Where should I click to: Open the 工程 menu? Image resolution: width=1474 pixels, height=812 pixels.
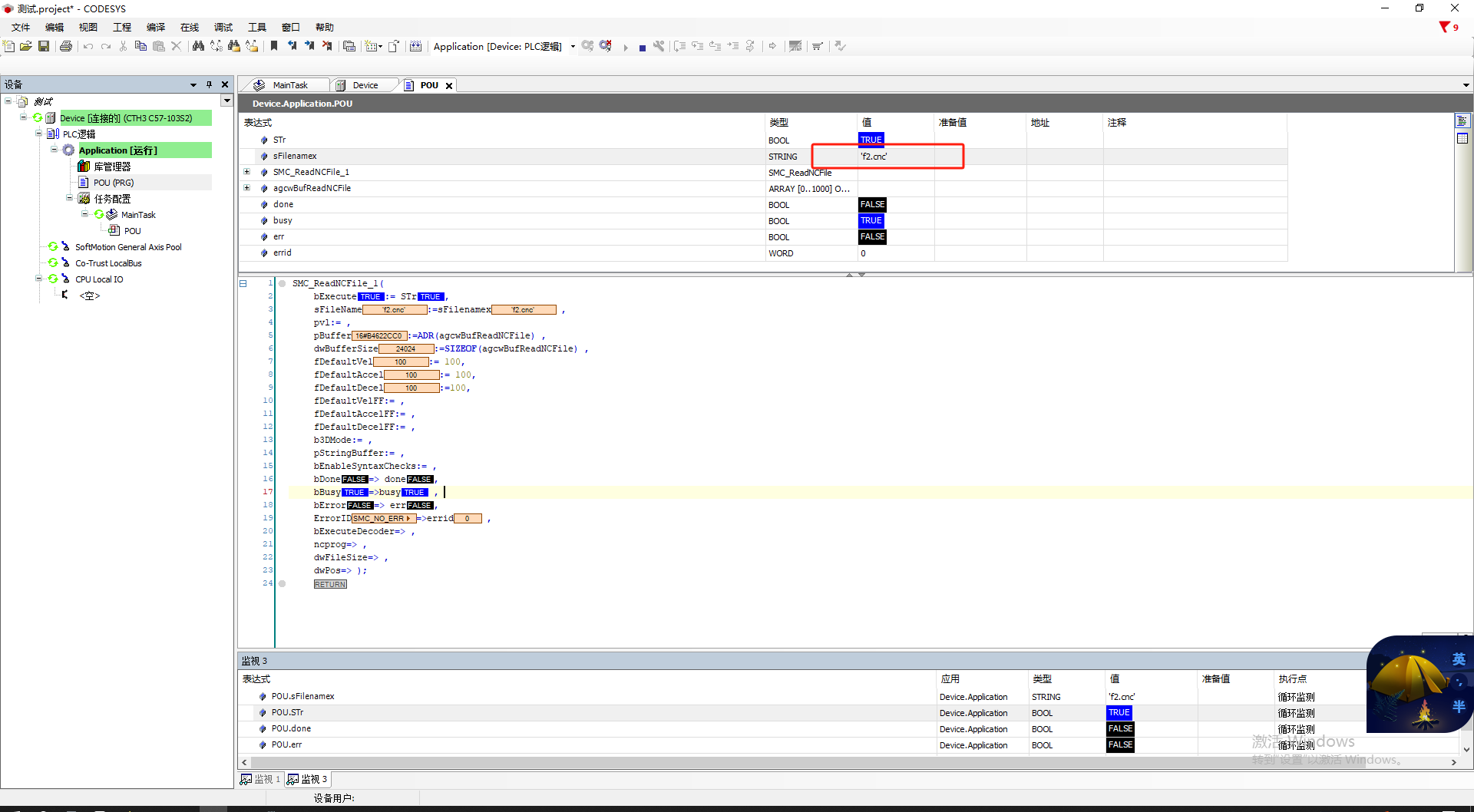point(122,27)
